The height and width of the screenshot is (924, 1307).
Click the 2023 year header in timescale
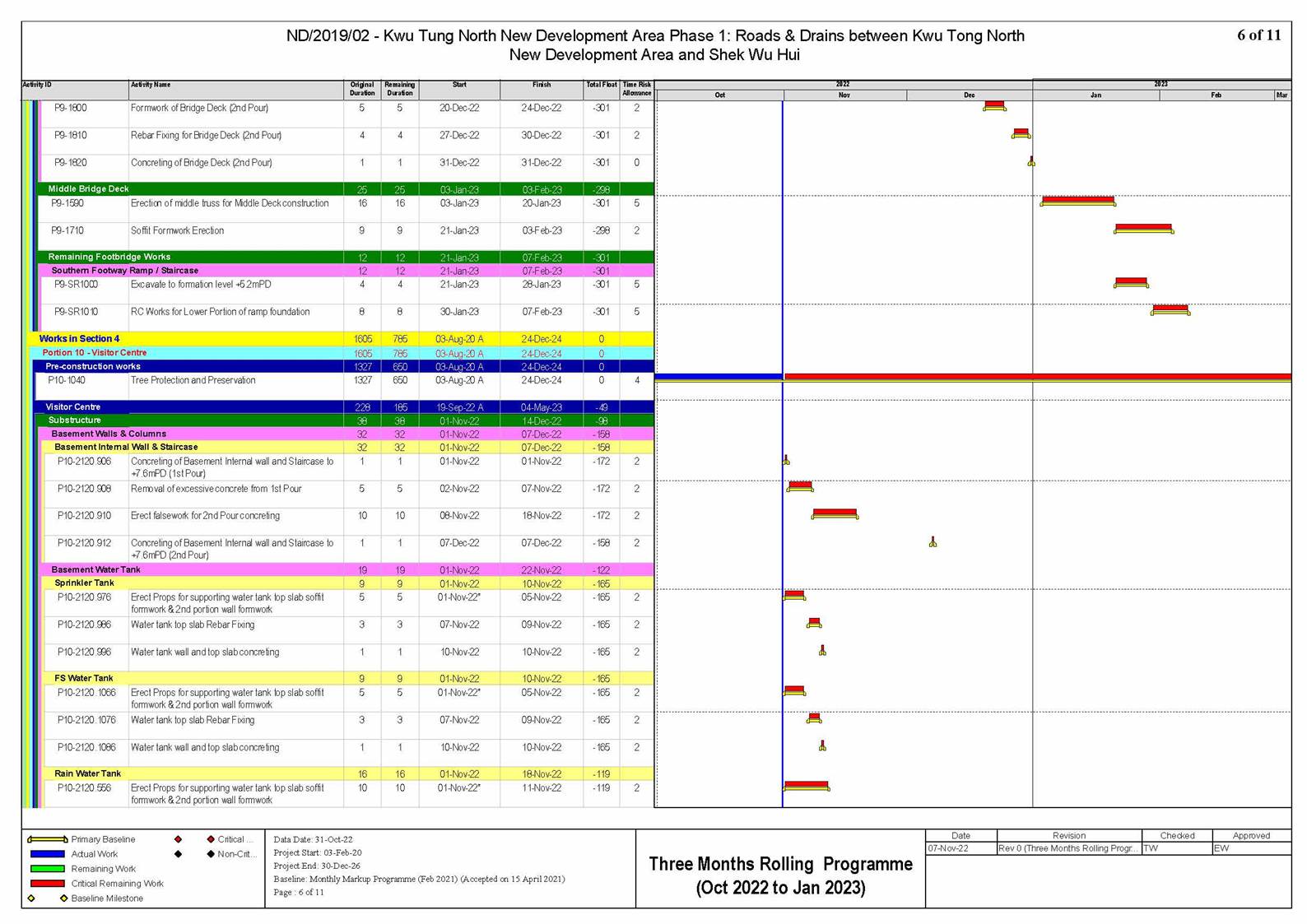[x=1161, y=85]
